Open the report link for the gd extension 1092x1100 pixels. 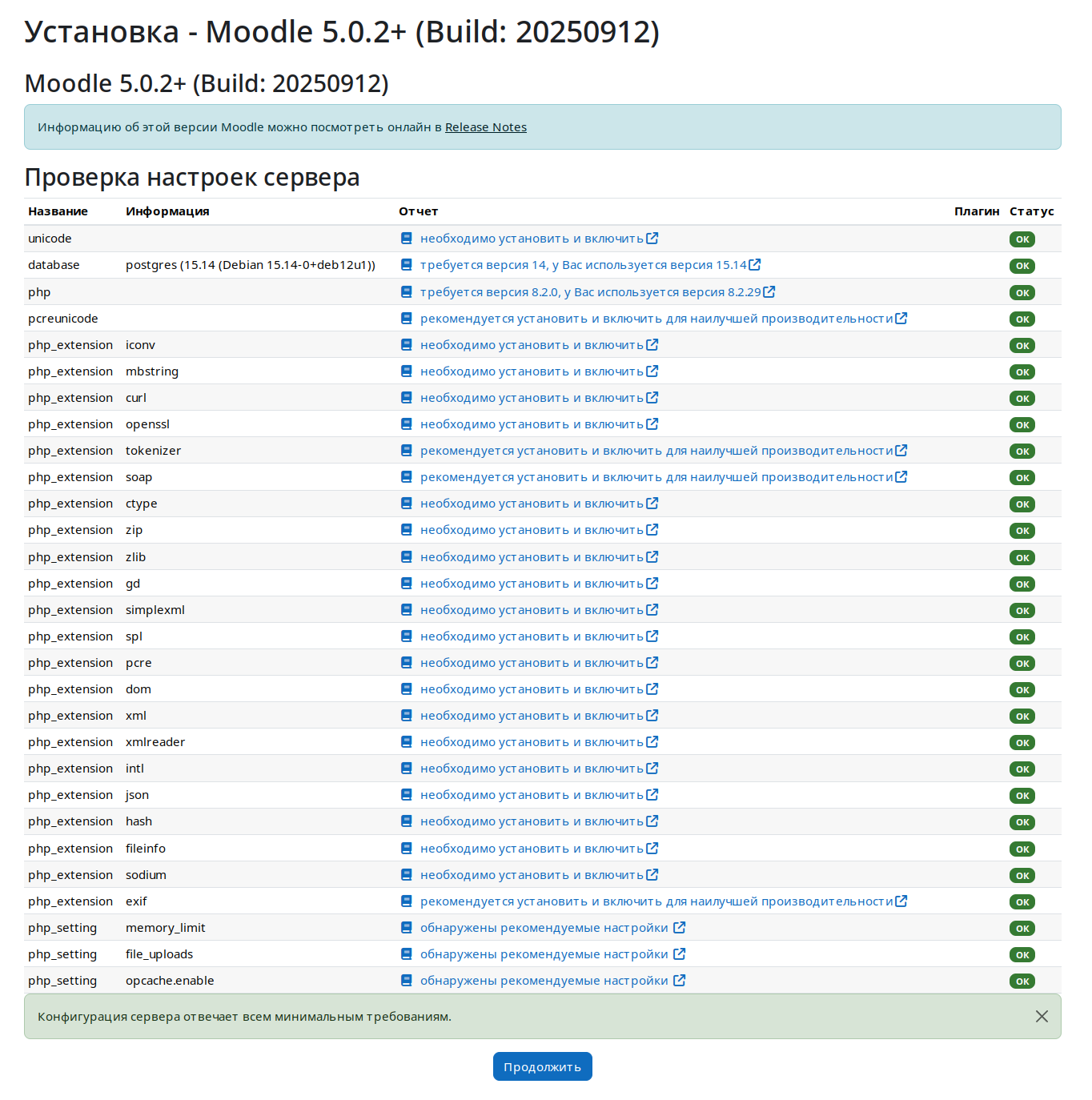532,584
